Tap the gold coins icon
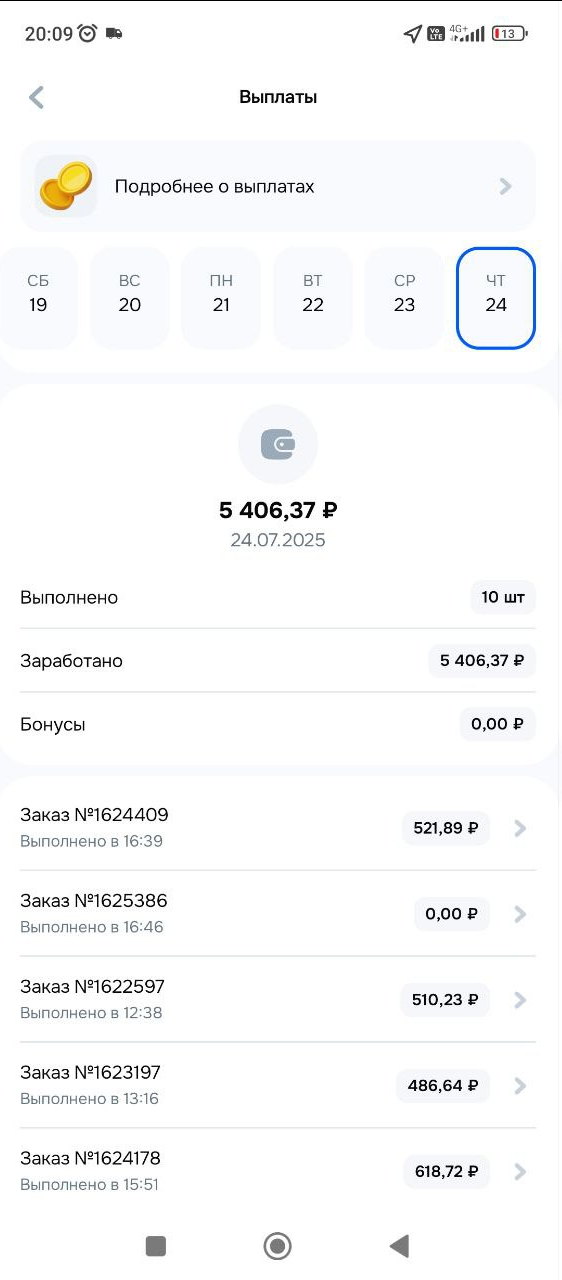The height and width of the screenshot is (1280, 562). click(66, 186)
